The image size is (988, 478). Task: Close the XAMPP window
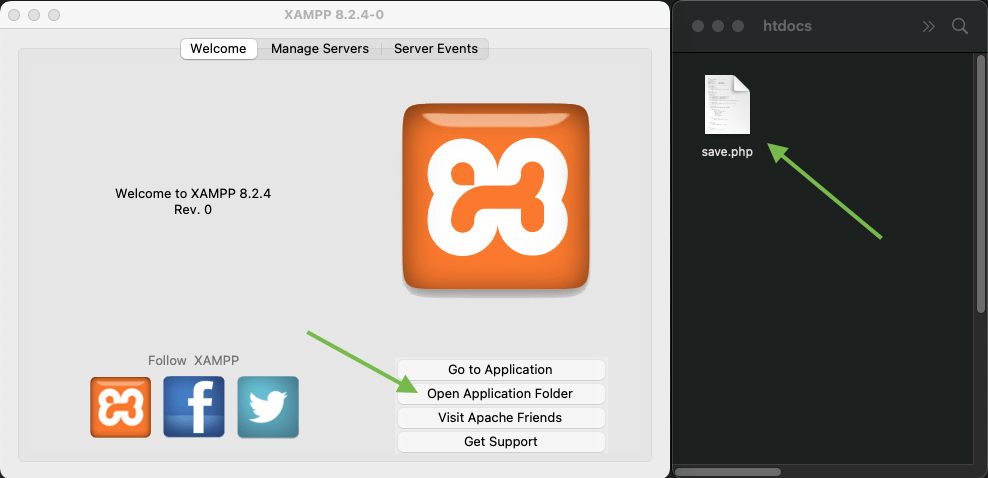pos(14,16)
